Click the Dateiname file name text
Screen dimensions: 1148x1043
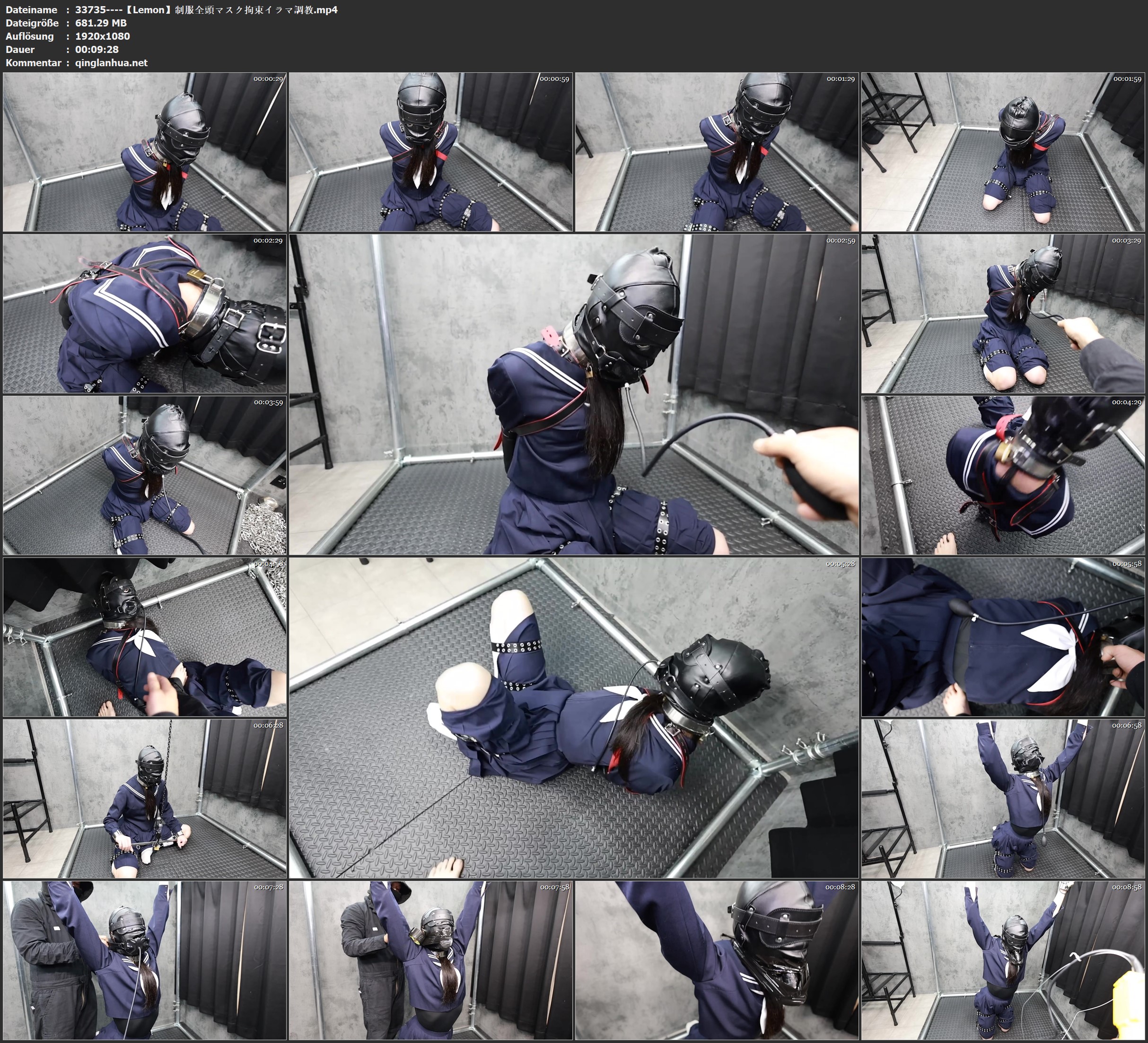coord(206,9)
